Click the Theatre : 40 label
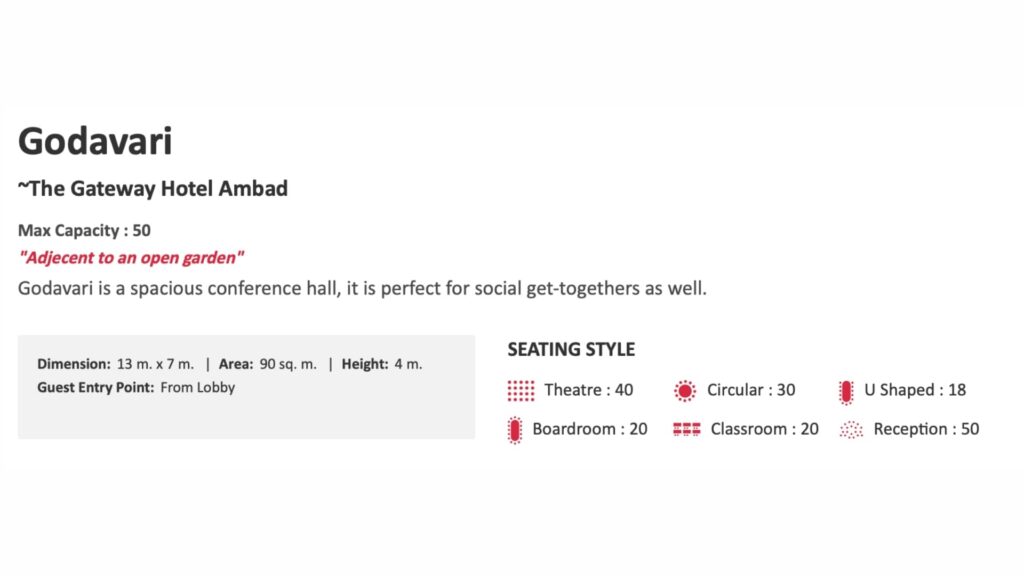1024x576 pixels. tap(588, 390)
